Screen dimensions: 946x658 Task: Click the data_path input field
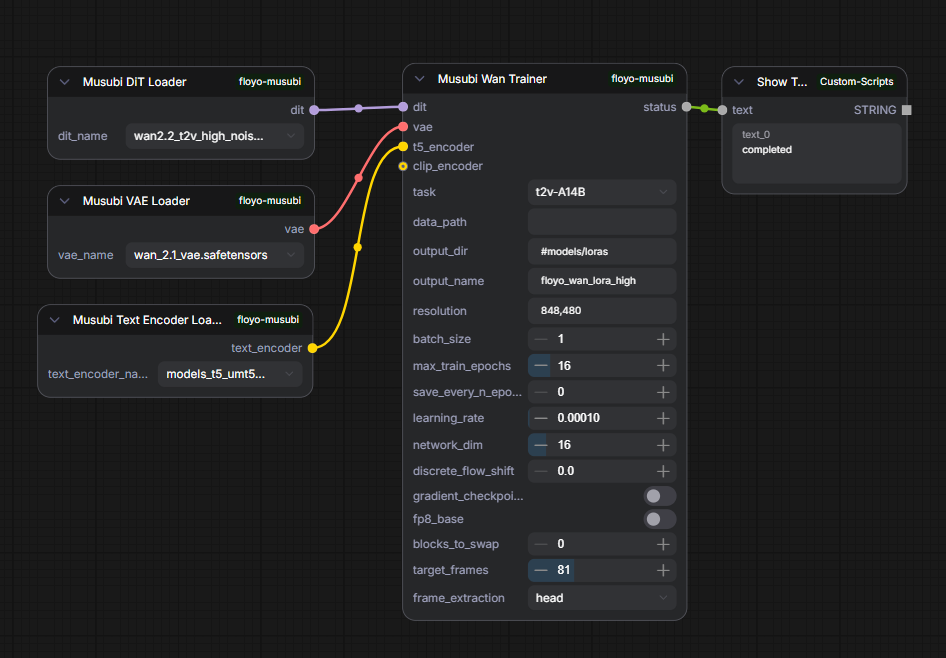click(601, 222)
